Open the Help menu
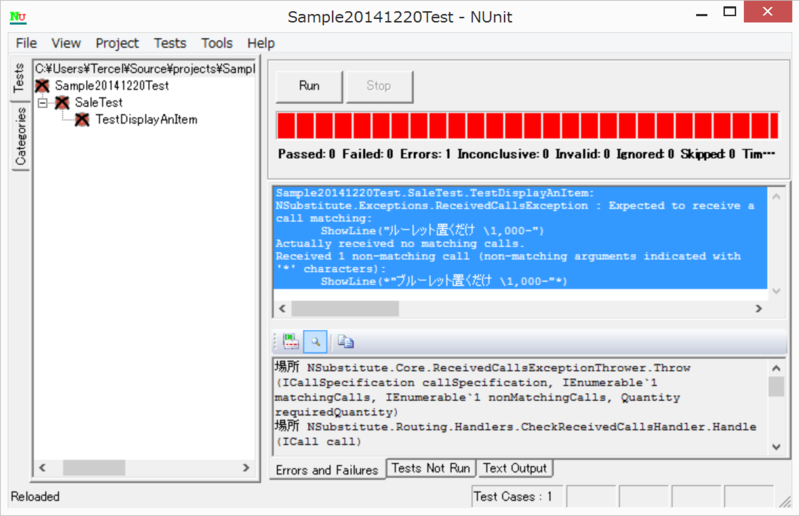 261,43
